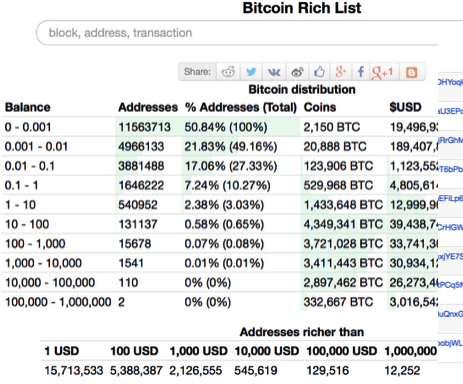Image resolution: width=463 pixels, height=384 pixels.
Task: Select value 5,388,387
Action: pyautogui.click(x=136, y=370)
